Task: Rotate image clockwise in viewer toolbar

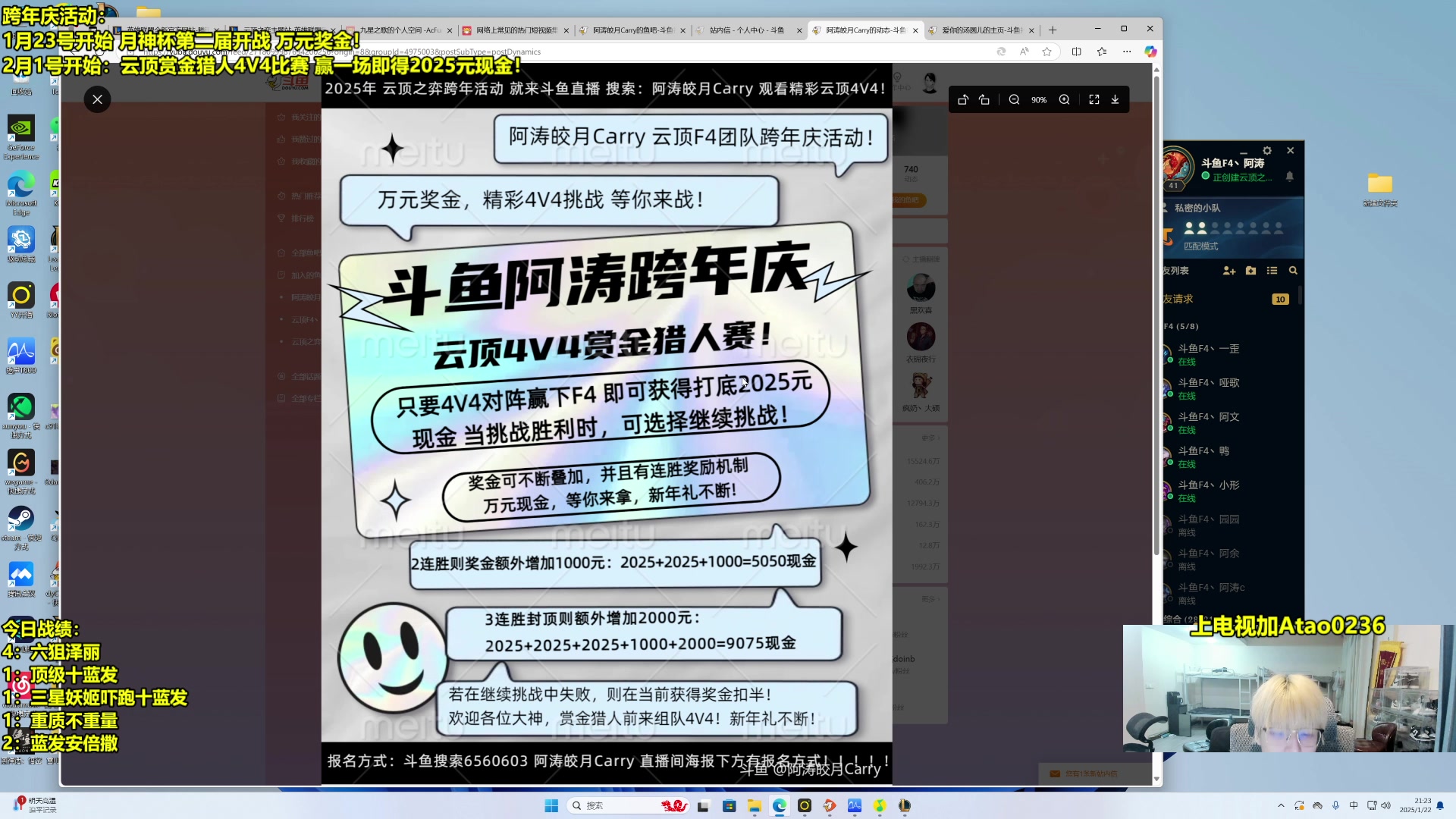Action: 984,99
